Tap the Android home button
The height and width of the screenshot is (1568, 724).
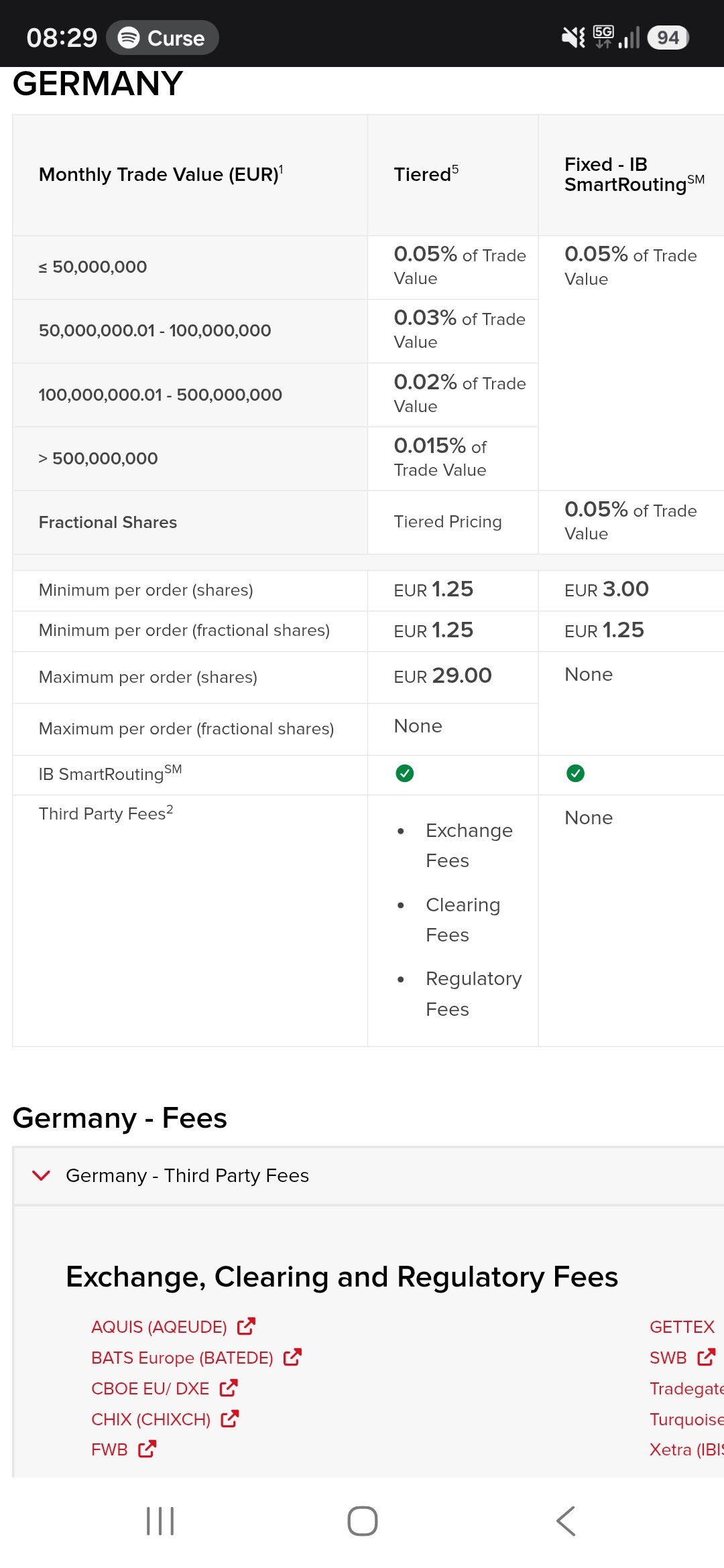[x=363, y=1521]
